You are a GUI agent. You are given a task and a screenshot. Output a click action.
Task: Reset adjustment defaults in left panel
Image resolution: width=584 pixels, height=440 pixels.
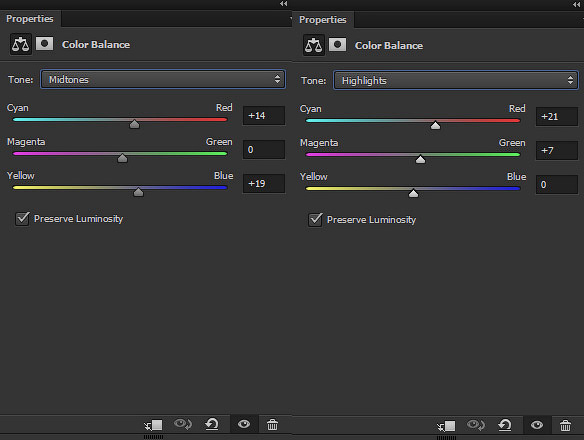pos(212,424)
